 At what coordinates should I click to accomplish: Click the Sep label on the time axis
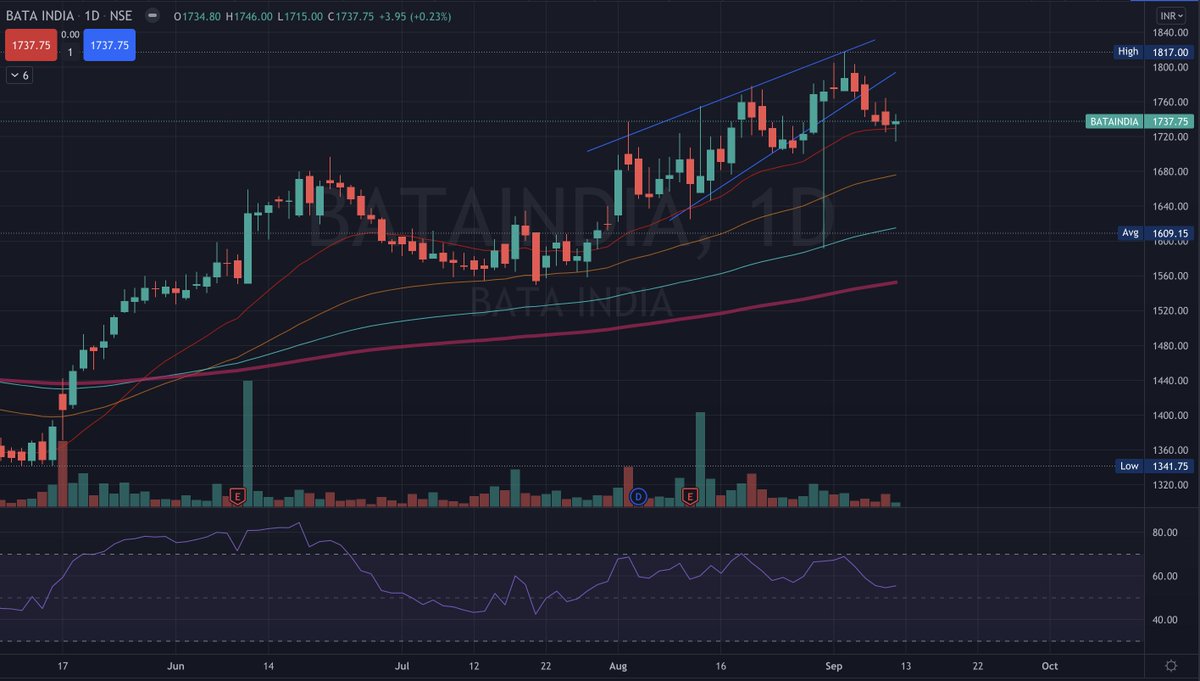click(833, 665)
